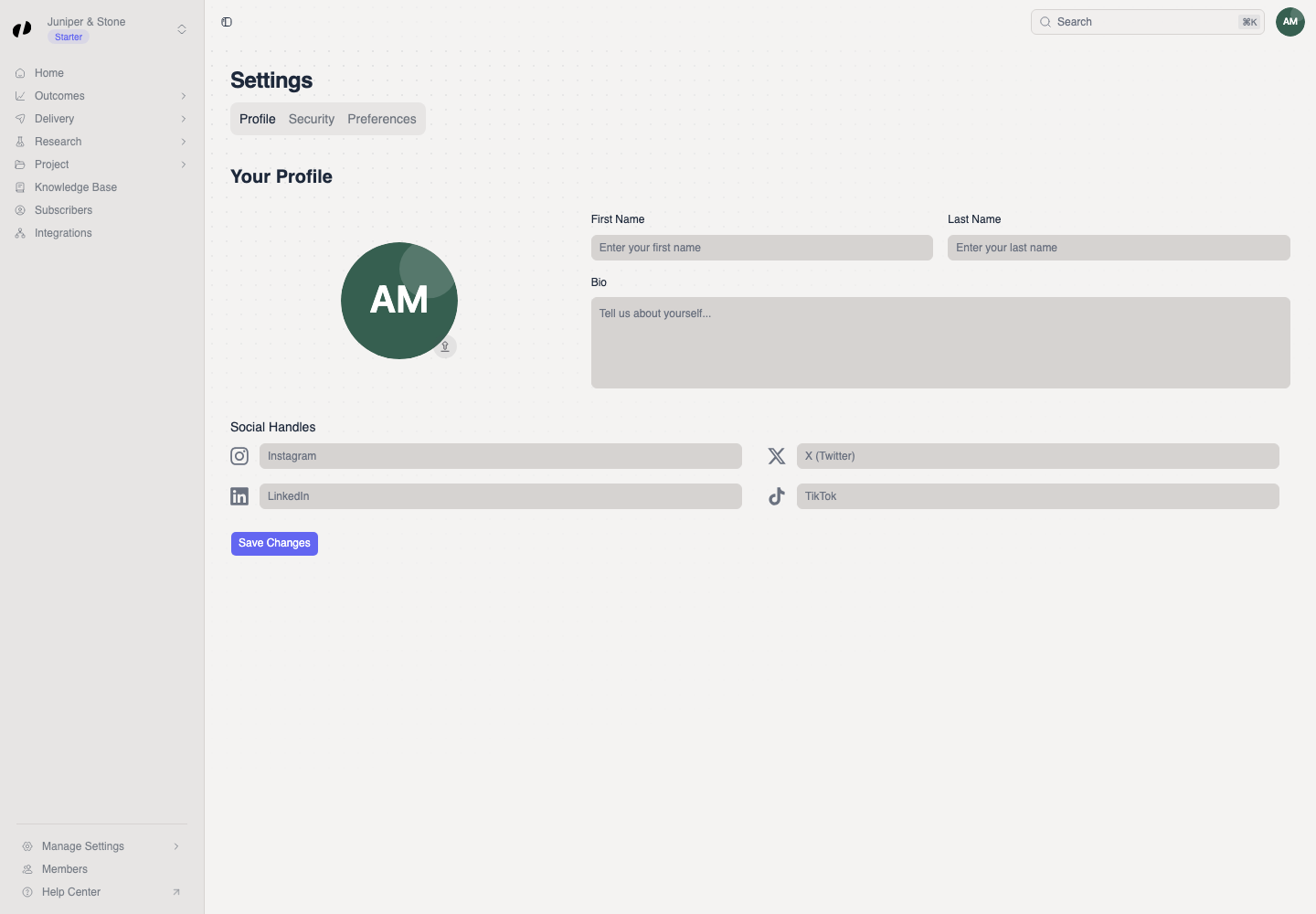Switch to the Security tab
The height and width of the screenshot is (914, 1316).
coord(312,119)
